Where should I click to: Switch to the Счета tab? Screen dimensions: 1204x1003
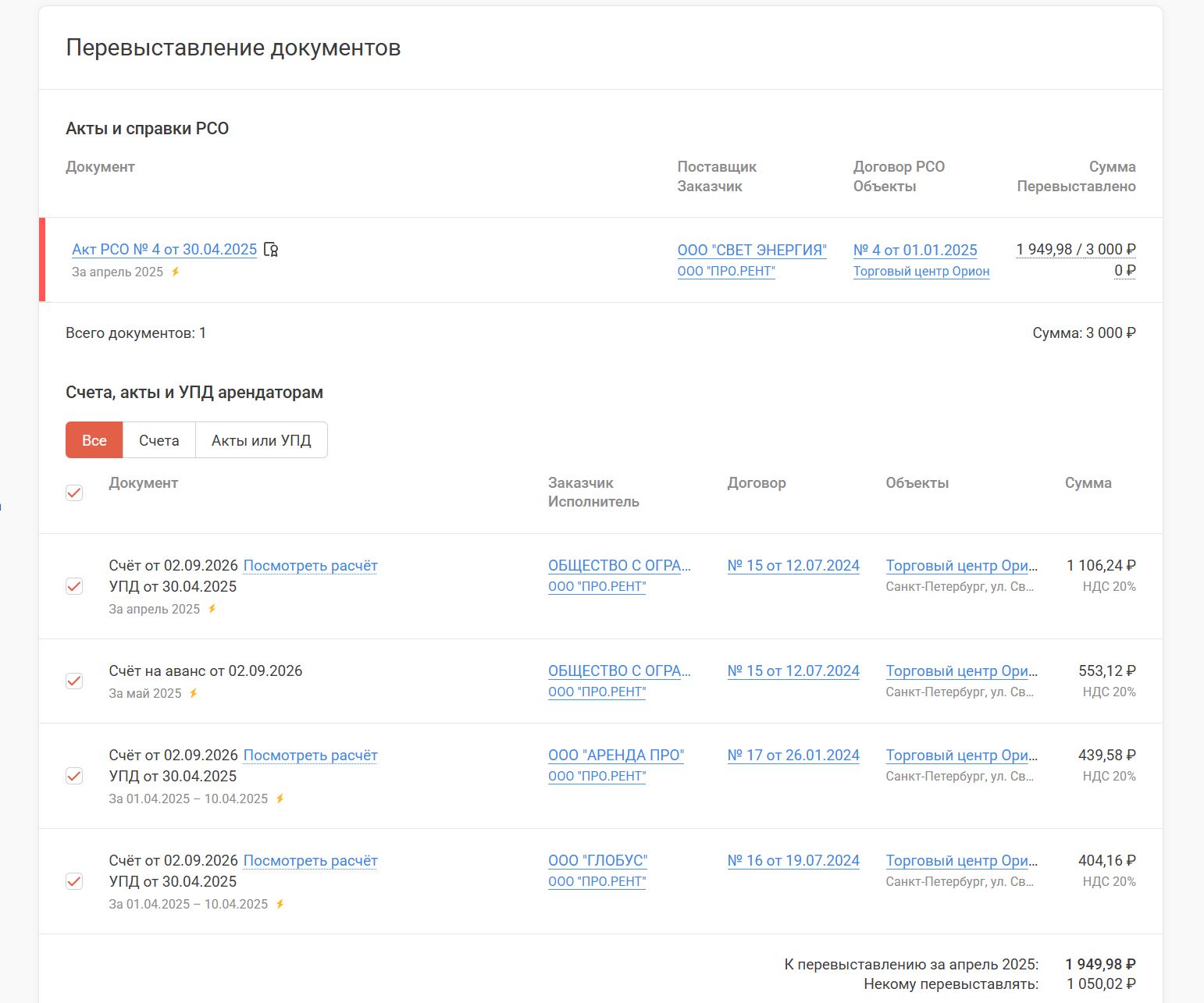(x=159, y=440)
